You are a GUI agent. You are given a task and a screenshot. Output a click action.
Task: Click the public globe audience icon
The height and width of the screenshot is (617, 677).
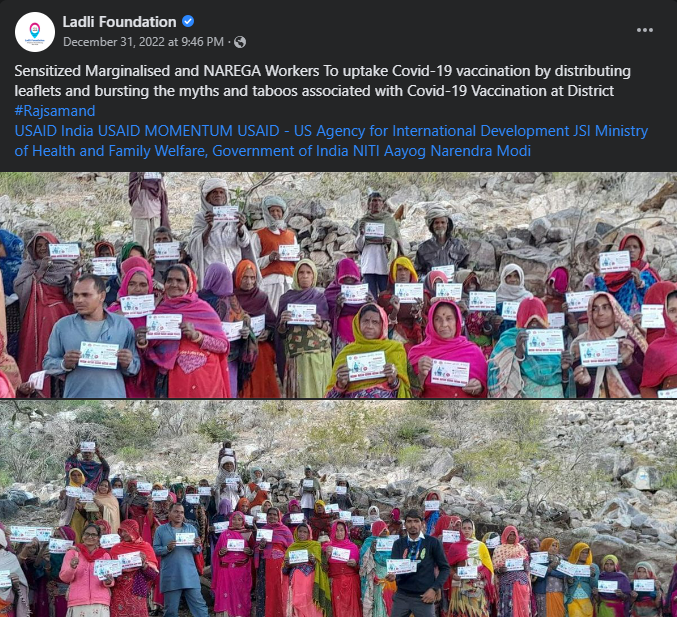[240, 42]
